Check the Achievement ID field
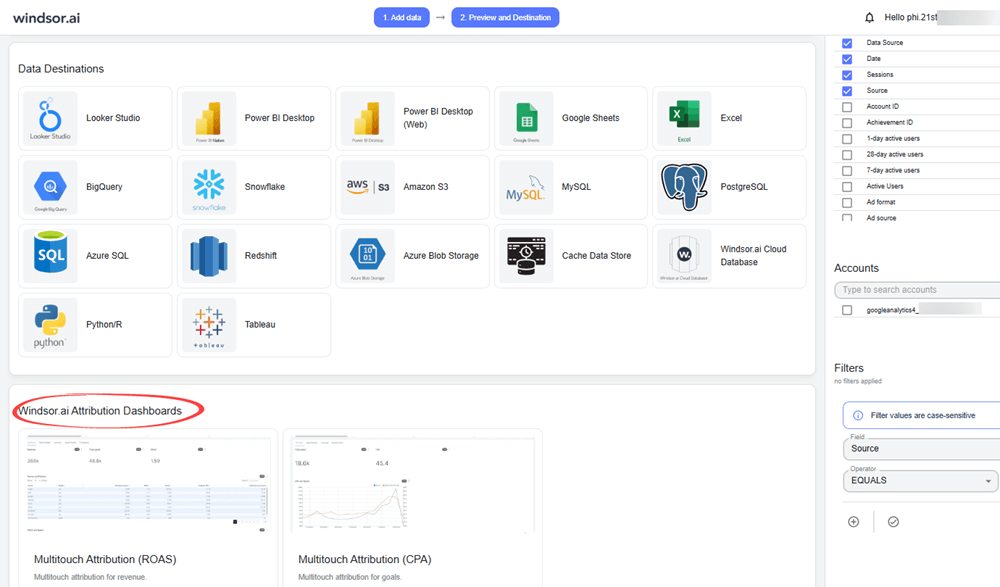1000x587 pixels. click(x=847, y=123)
